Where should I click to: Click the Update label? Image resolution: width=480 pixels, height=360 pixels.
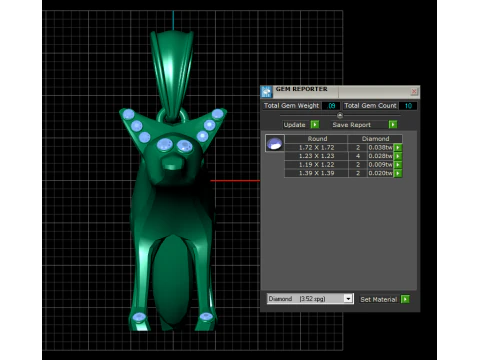pyautogui.click(x=294, y=125)
